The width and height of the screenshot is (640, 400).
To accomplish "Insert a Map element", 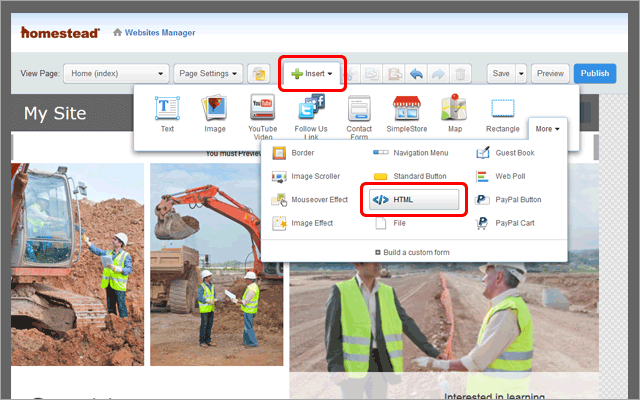I will [455, 114].
